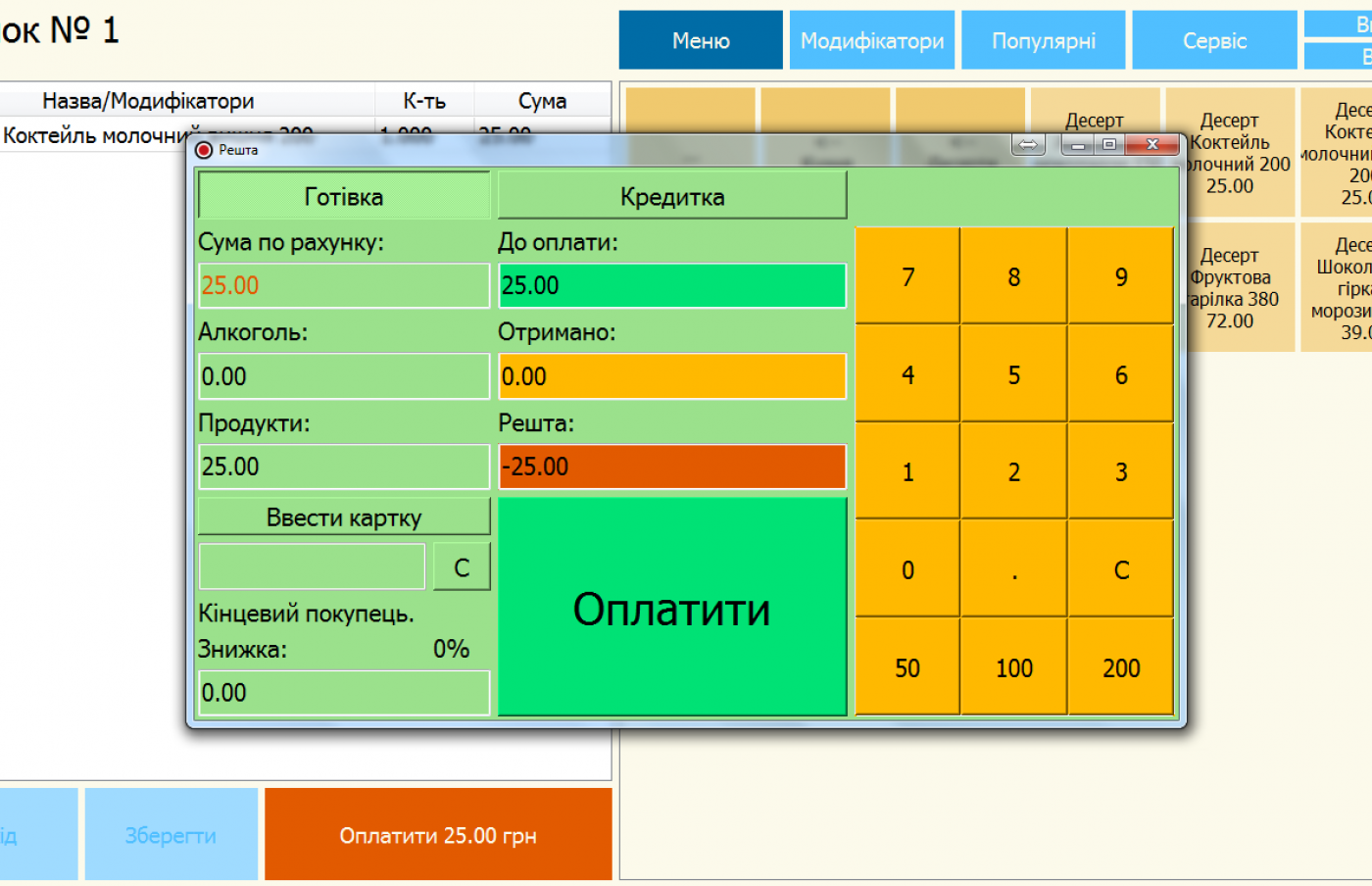Switch to Кредитка payment method
The height and width of the screenshot is (886, 1372).
(671, 196)
